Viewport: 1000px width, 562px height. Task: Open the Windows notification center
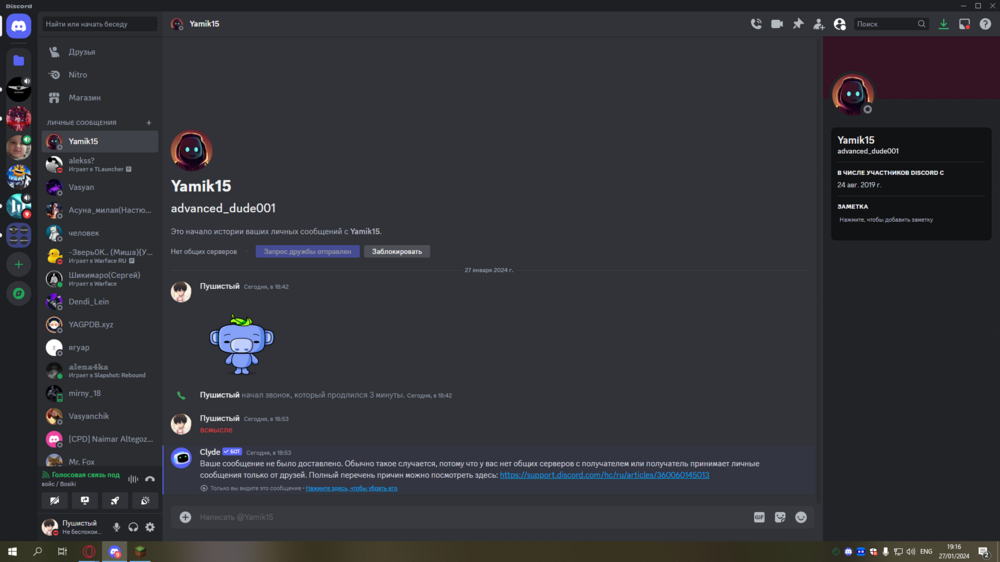pyautogui.click(x=984, y=552)
